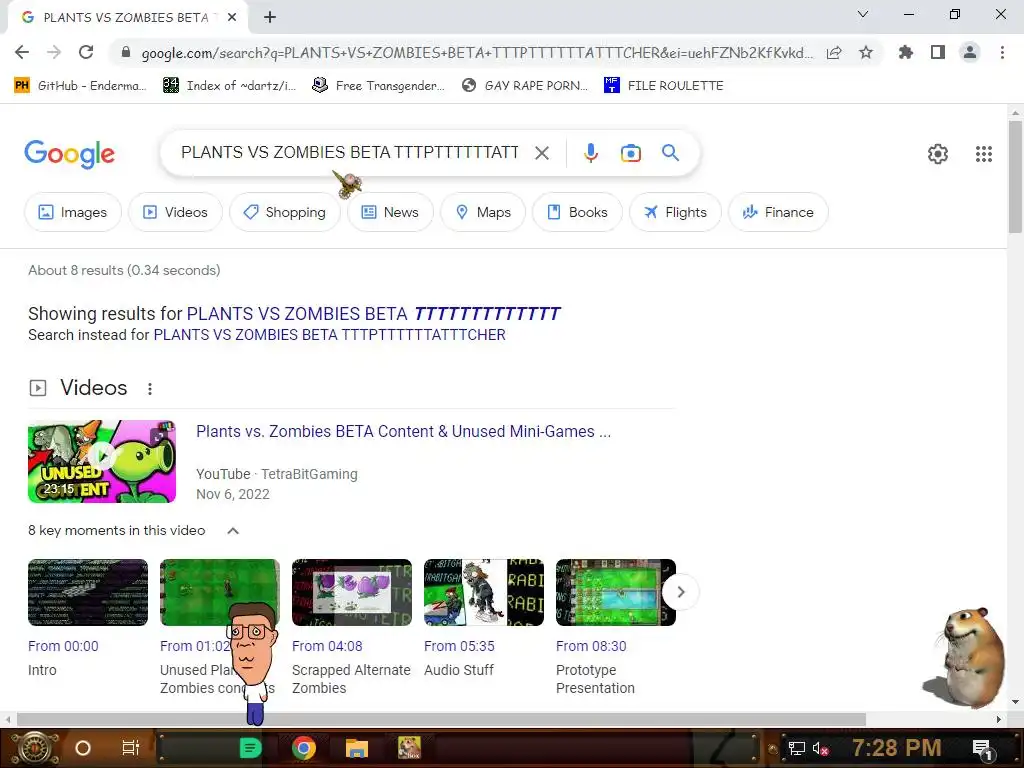Switch to Finance results
Viewport: 1024px width, 768px height.
pos(778,212)
